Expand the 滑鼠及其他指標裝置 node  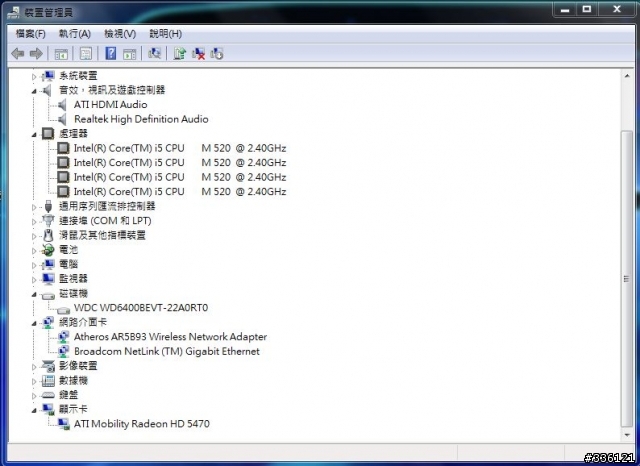[x=34, y=236]
